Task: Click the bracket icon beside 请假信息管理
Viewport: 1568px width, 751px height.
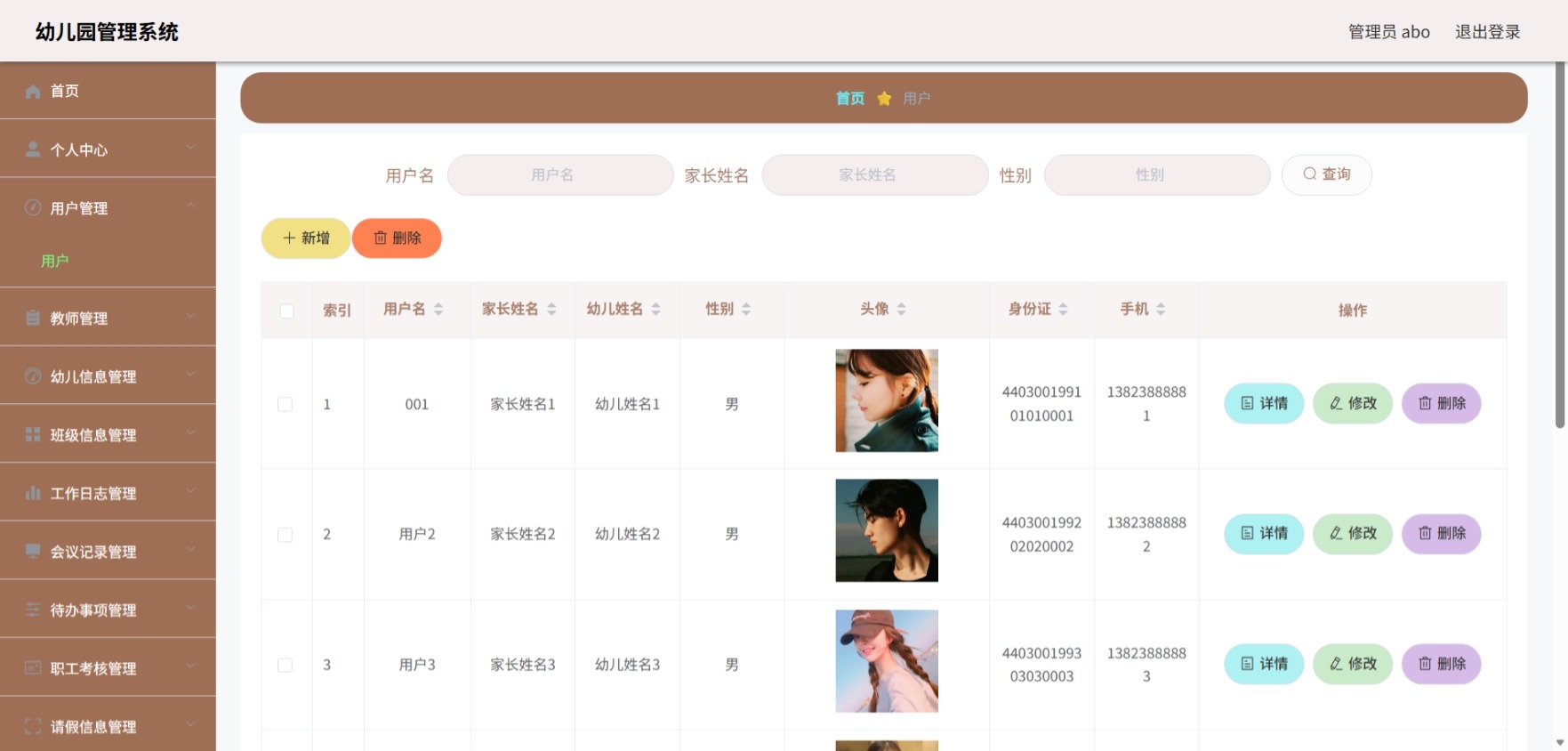Action: pos(33,726)
